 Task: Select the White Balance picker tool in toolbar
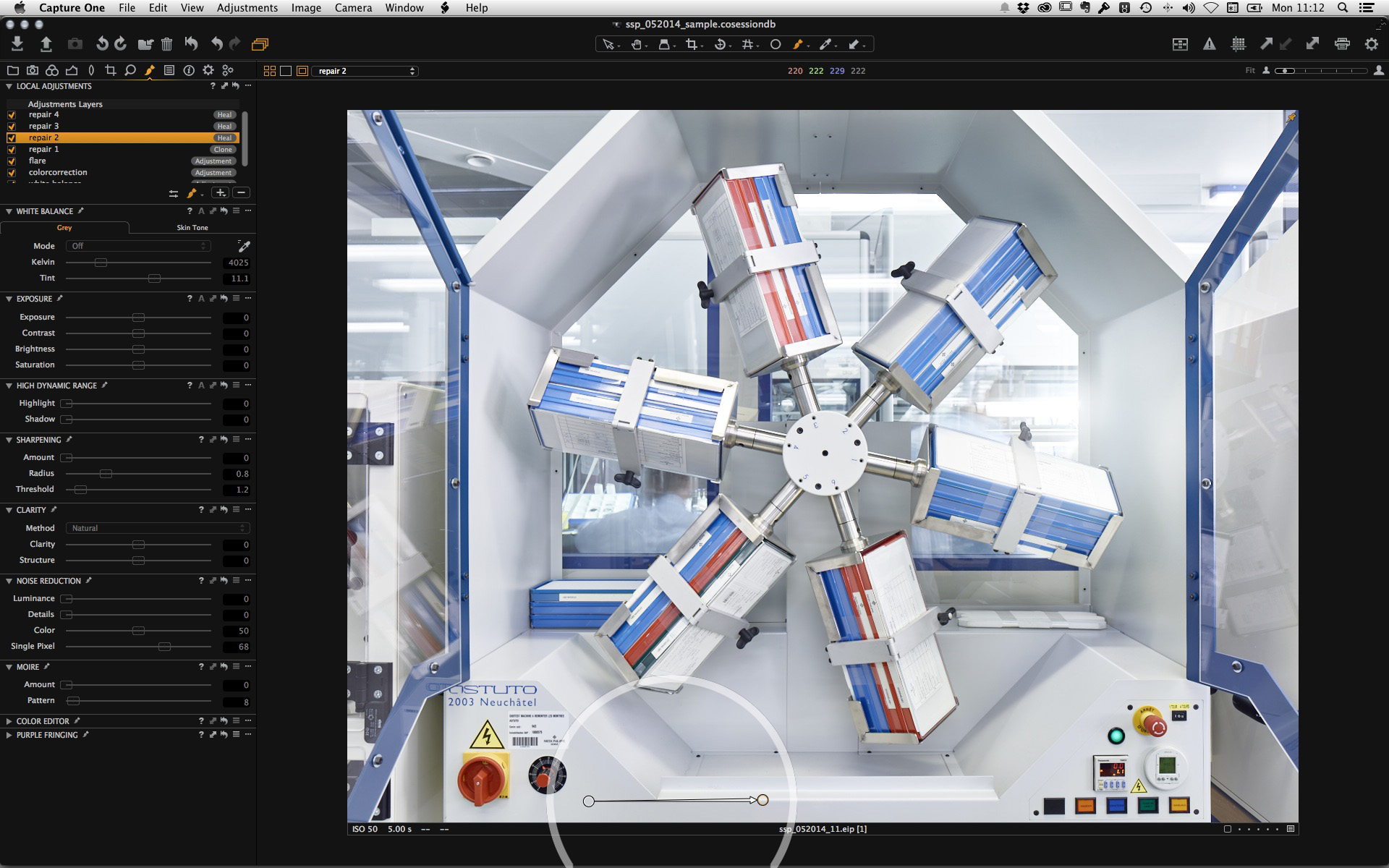coord(826,45)
